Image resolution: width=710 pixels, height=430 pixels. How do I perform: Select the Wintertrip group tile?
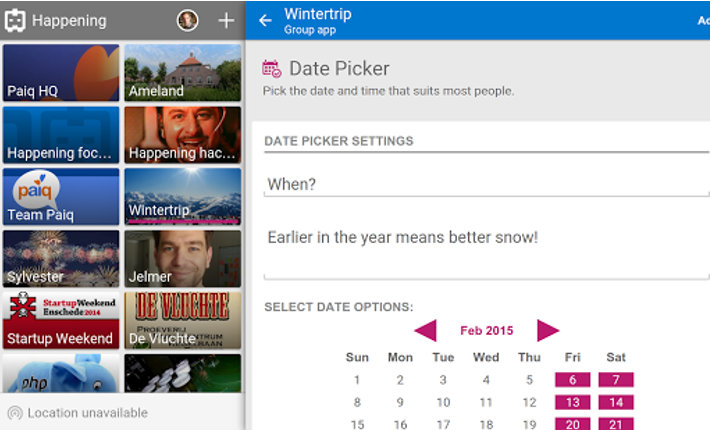coord(183,196)
